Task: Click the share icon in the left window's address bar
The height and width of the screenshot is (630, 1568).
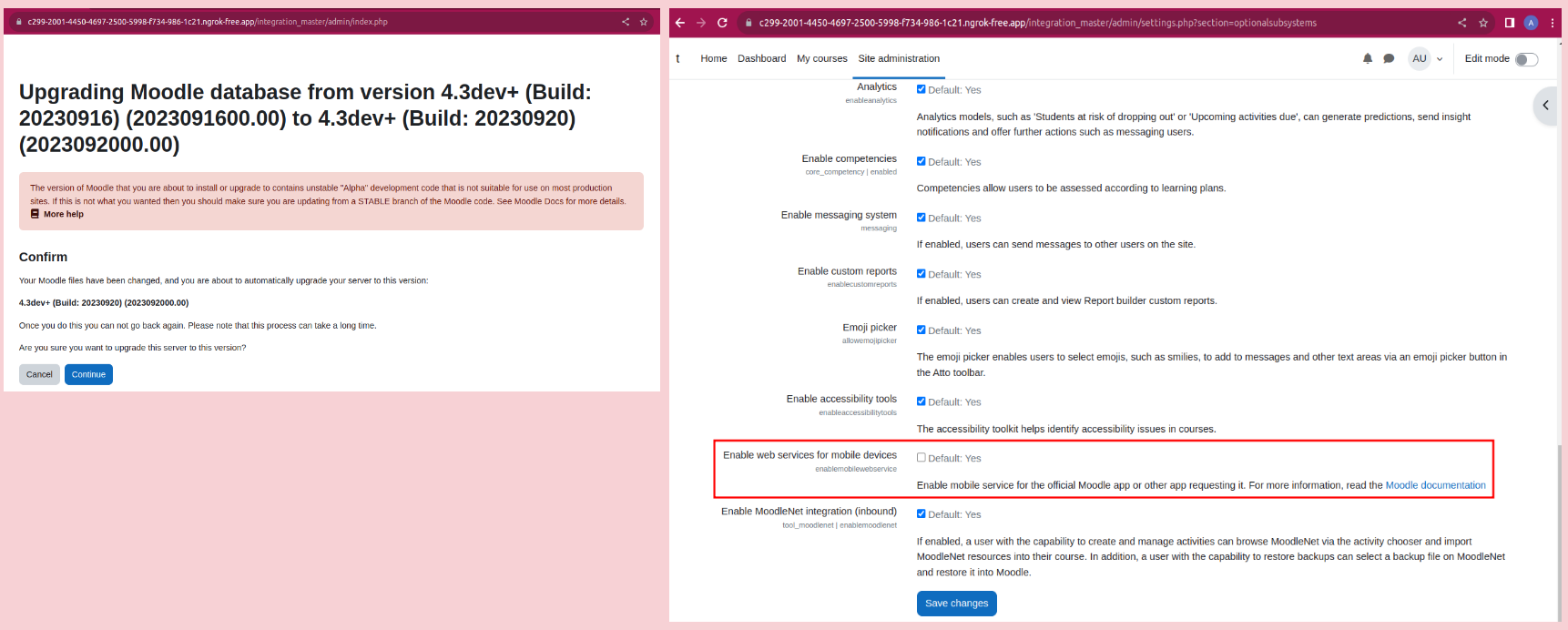Action: point(626,22)
